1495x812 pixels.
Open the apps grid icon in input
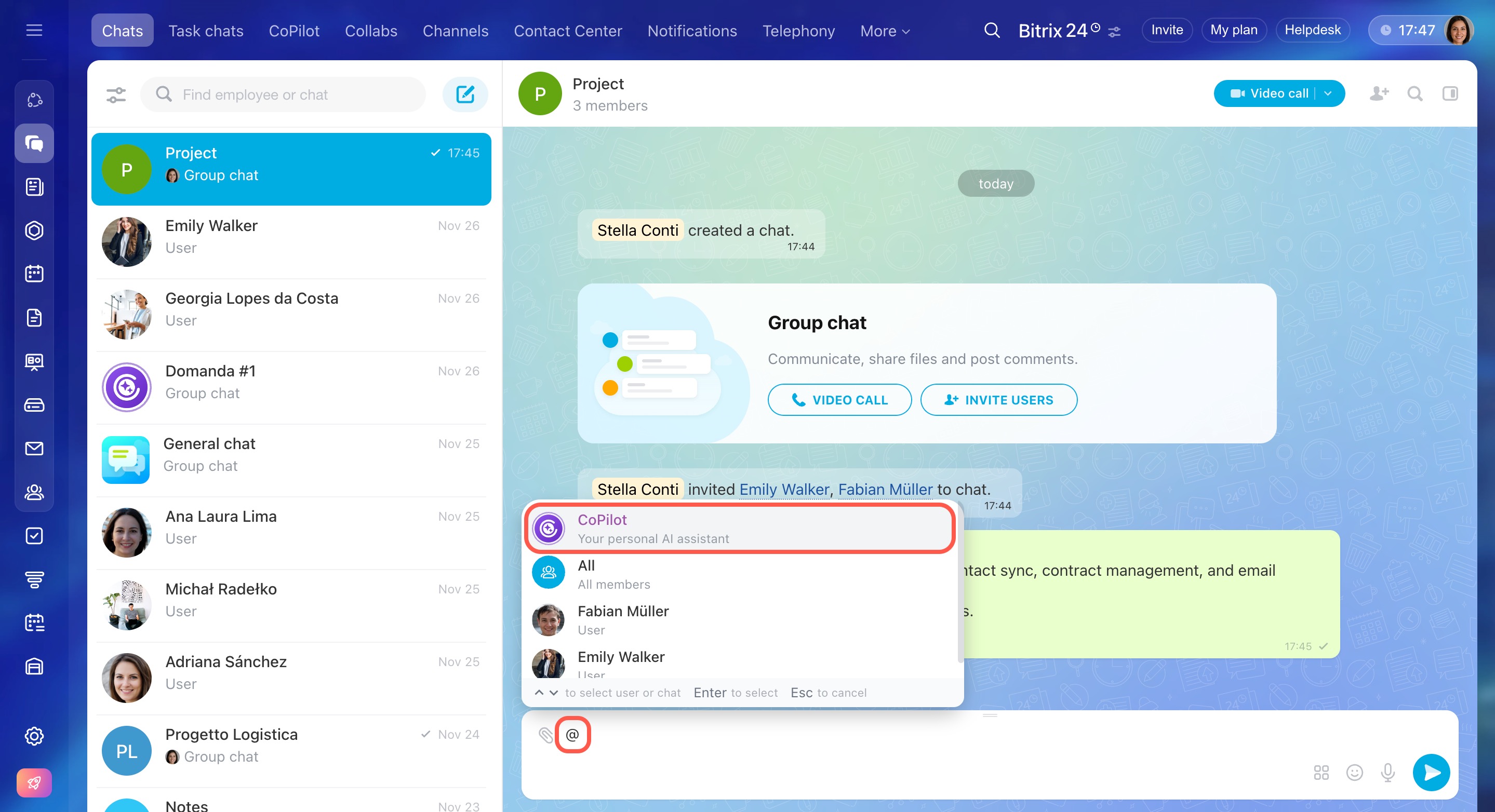coord(1321,772)
